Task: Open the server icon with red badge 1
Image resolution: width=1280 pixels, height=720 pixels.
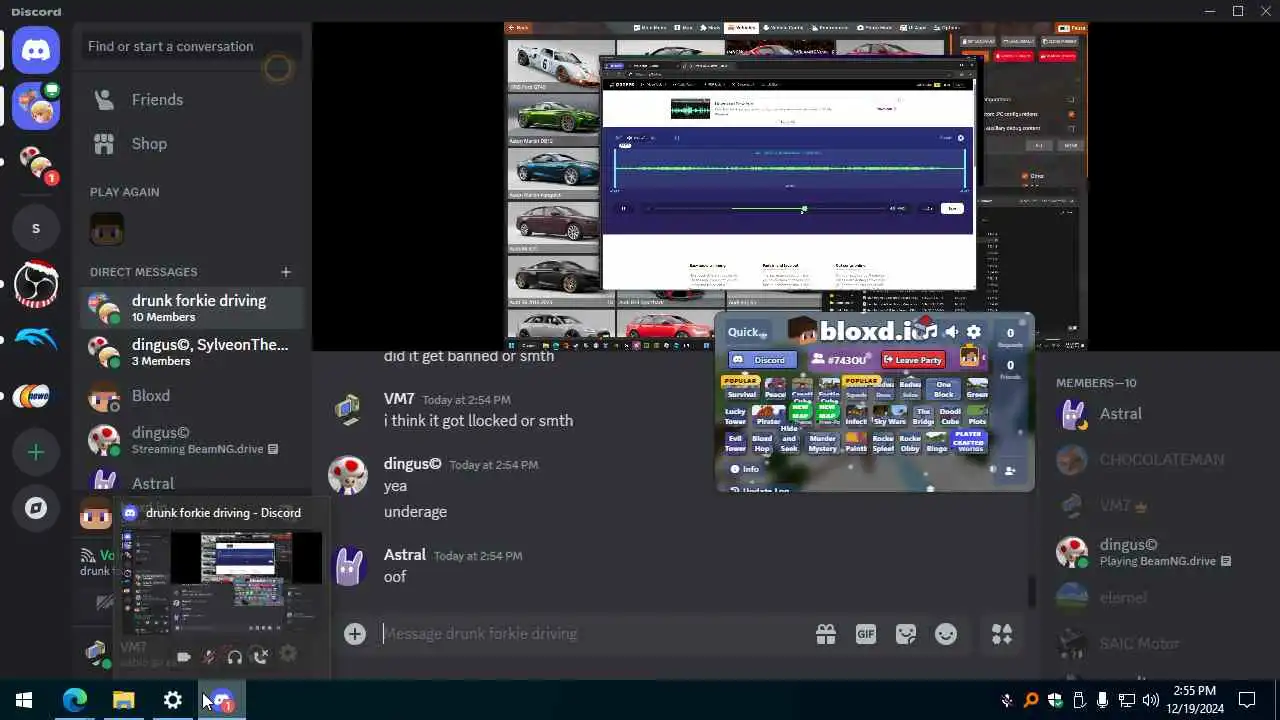Action: coord(36,164)
